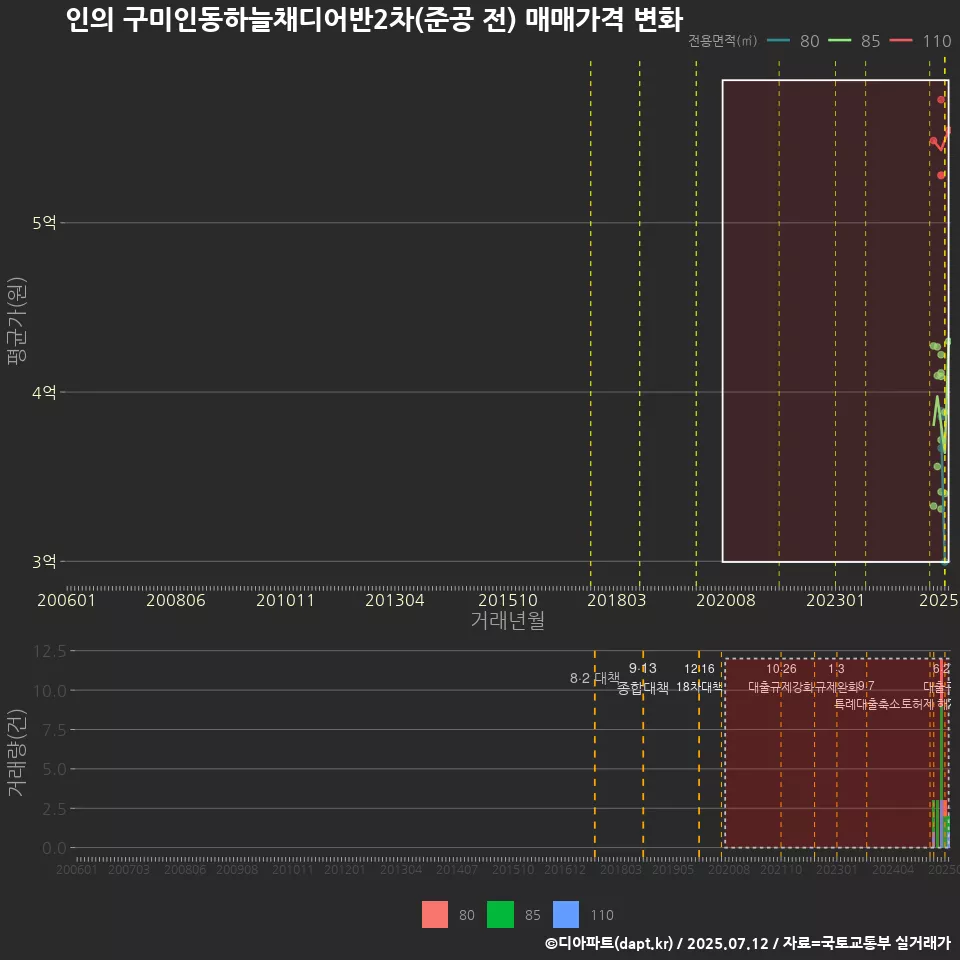Click '201304' on the price chart x-axis
The width and height of the screenshot is (960, 960).
(395, 600)
